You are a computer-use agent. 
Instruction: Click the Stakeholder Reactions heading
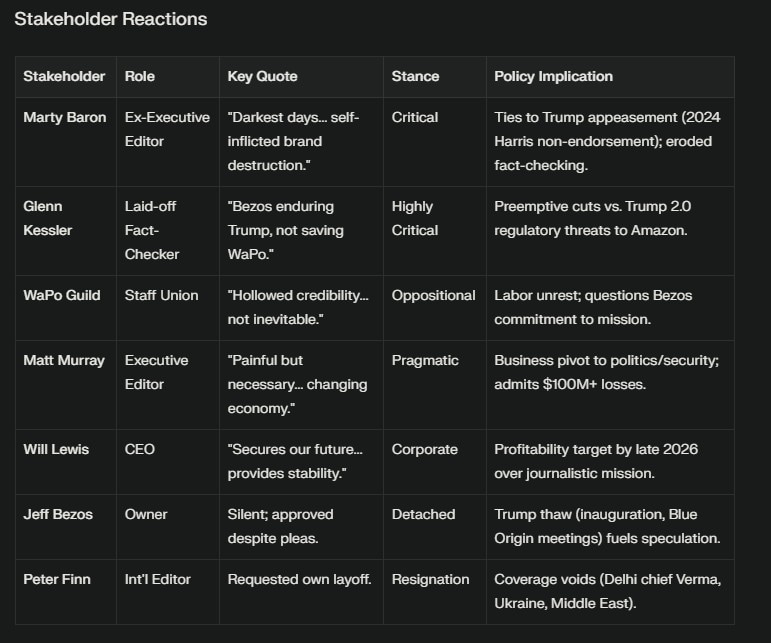click(x=110, y=19)
